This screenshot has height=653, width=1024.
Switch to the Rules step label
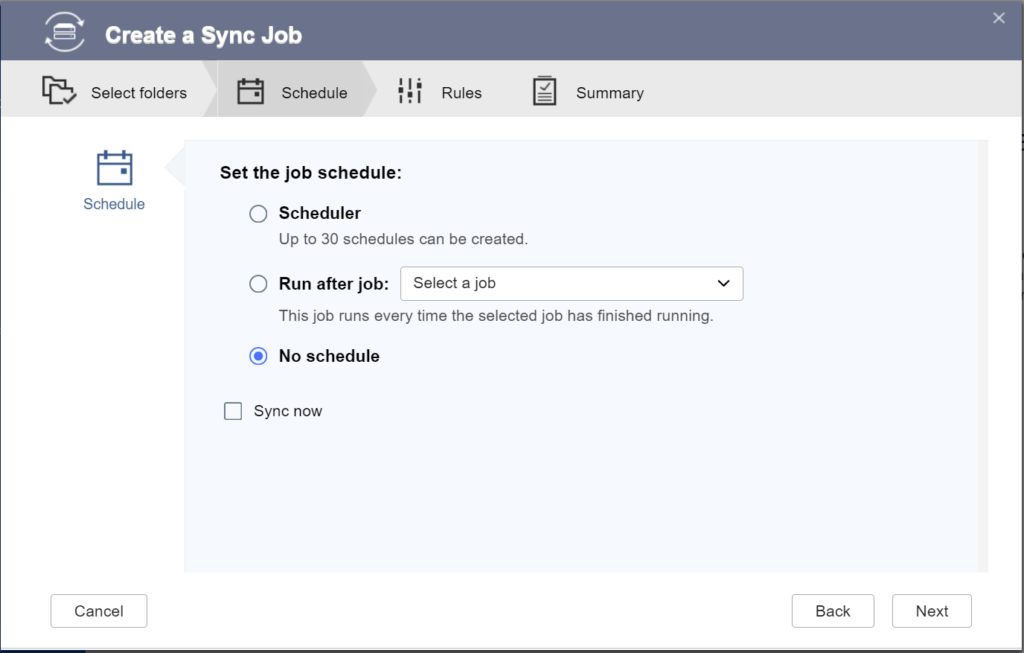click(461, 93)
